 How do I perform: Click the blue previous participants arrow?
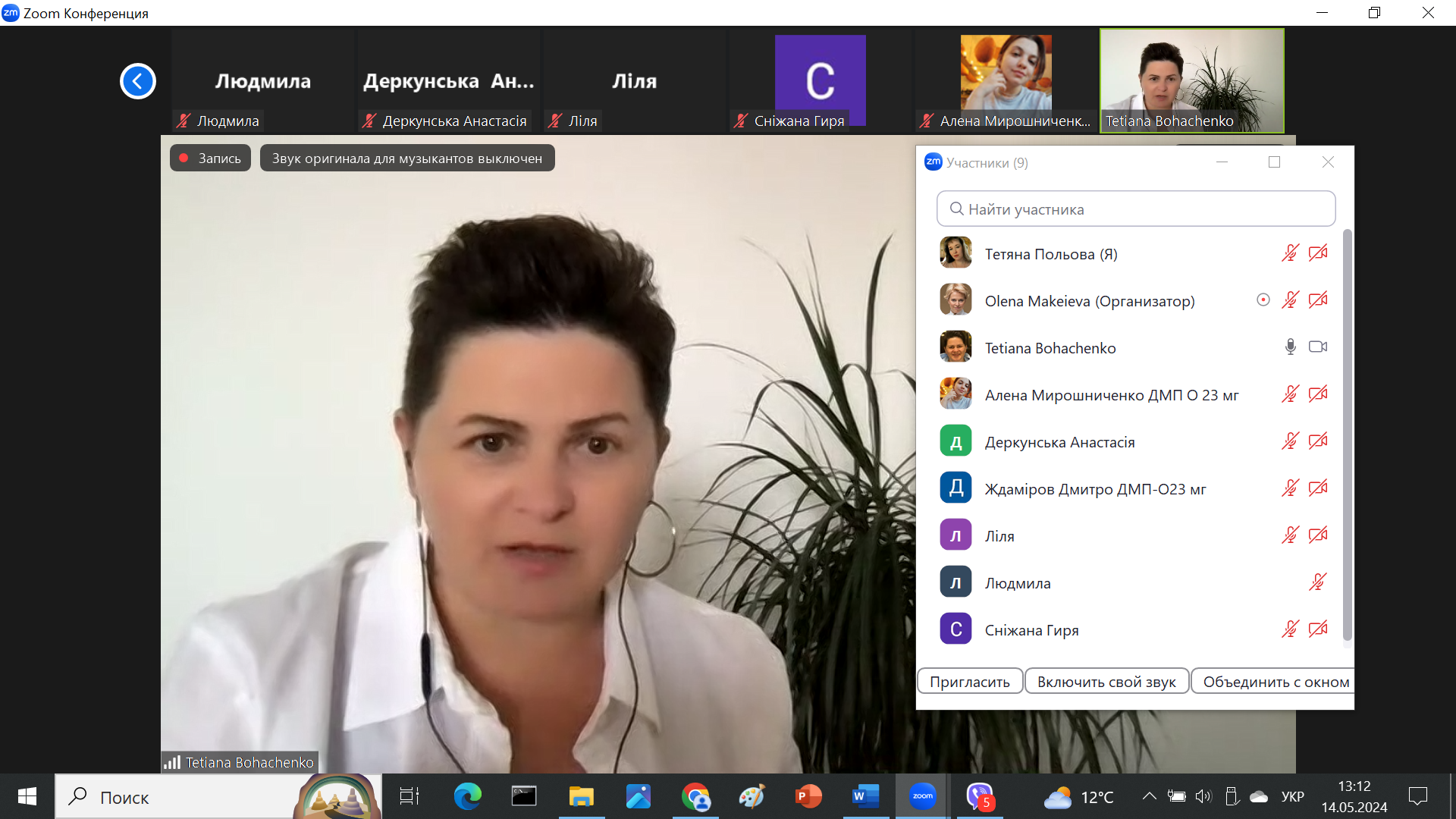pyautogui.click(x=137, y=81)
